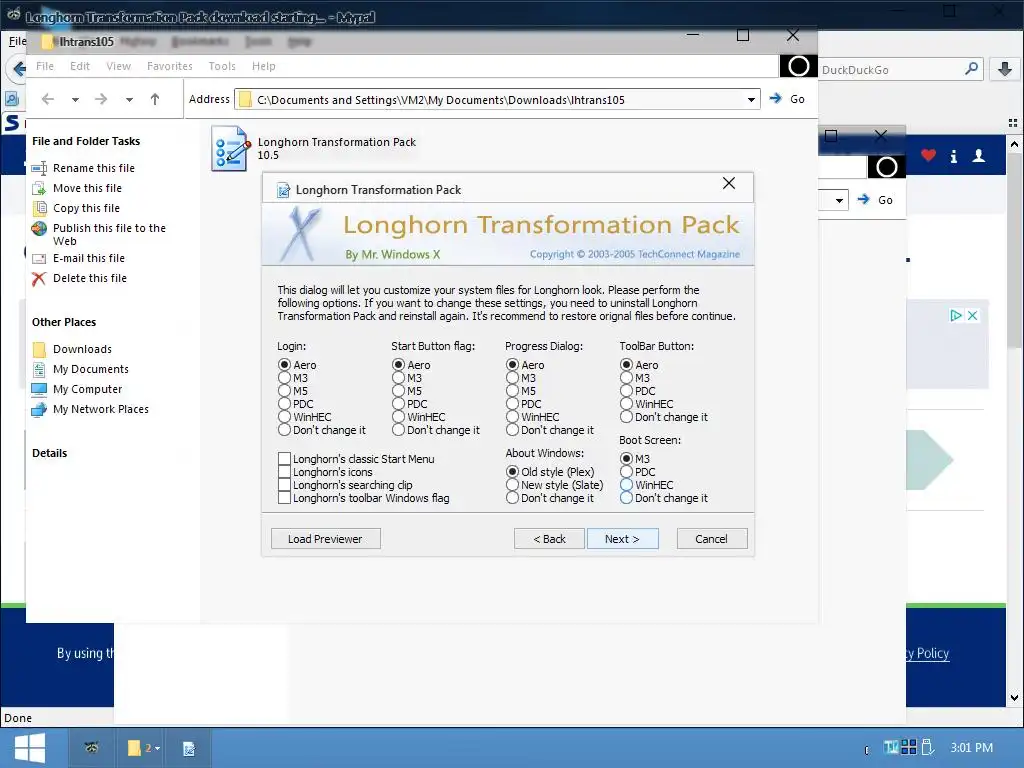Open the Help menu in Explorer

(x=264, y=66)
